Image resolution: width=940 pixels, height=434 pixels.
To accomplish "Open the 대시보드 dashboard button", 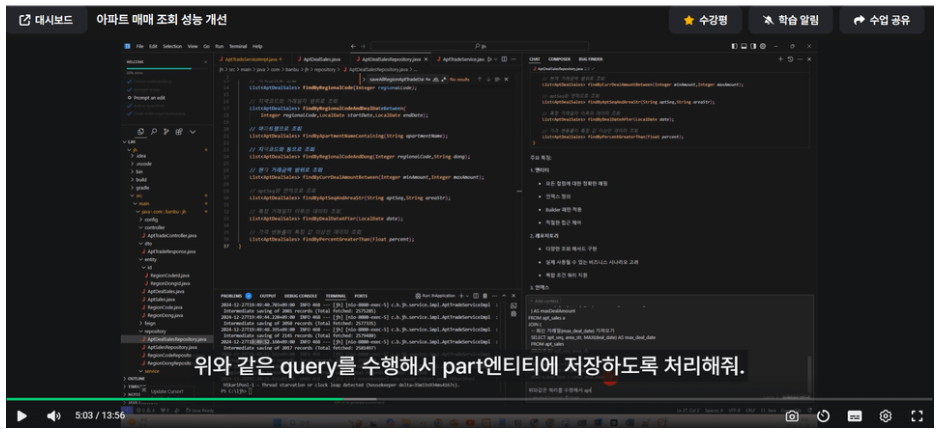I will (46, 20).
